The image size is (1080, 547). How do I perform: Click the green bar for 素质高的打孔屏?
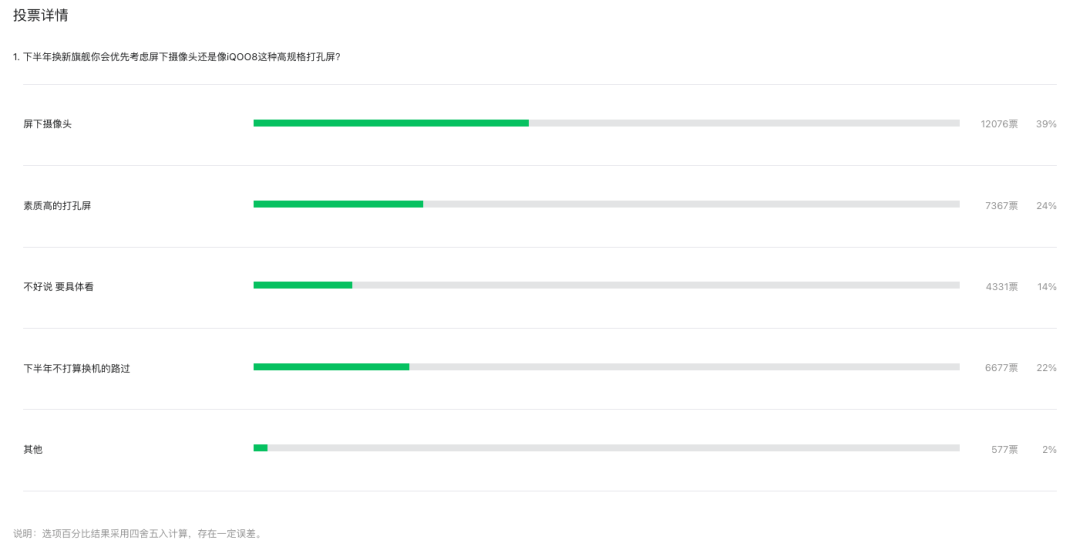pyautogui.click(x=338, y=204)
